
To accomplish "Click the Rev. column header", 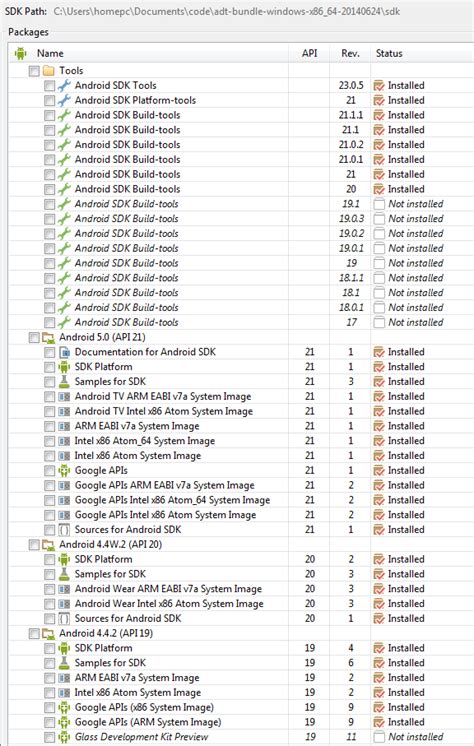I will [350, 53].
